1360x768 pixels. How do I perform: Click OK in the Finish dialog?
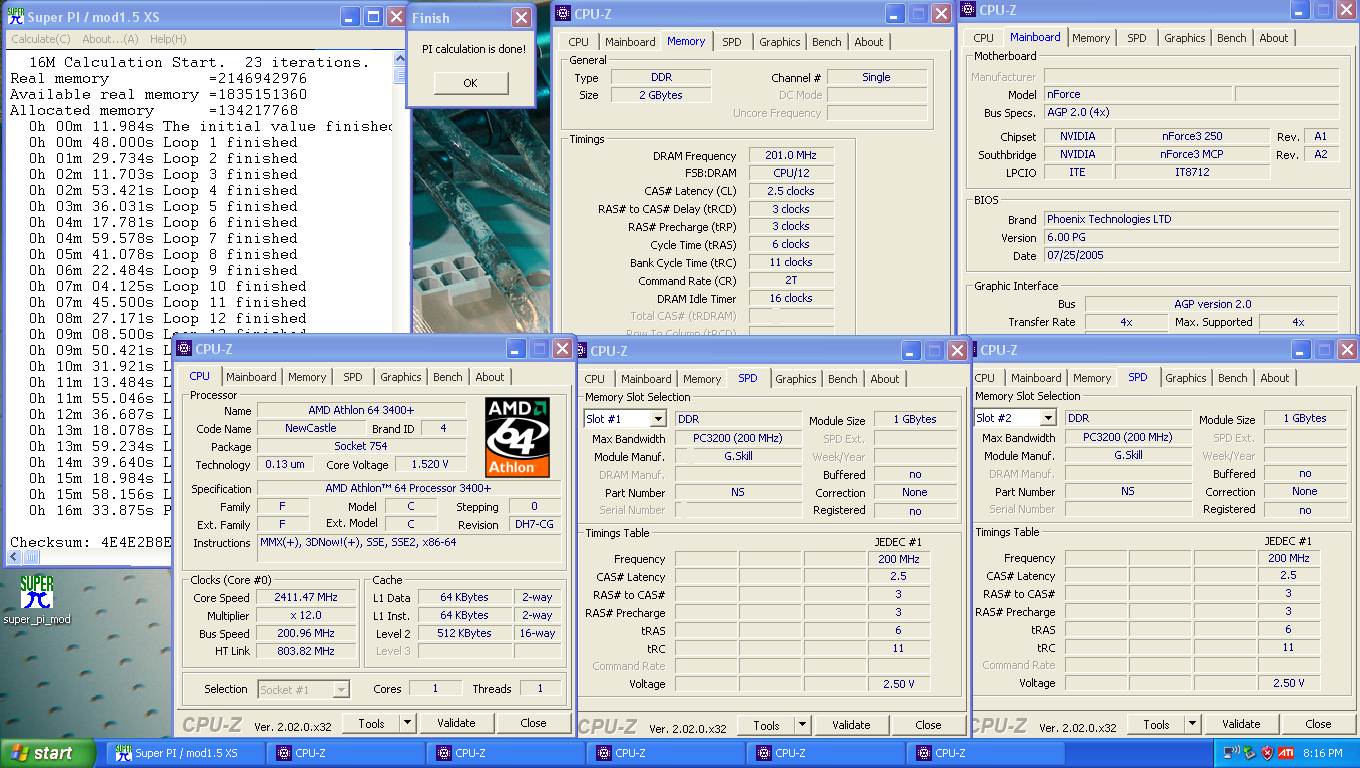pos(470,83)
